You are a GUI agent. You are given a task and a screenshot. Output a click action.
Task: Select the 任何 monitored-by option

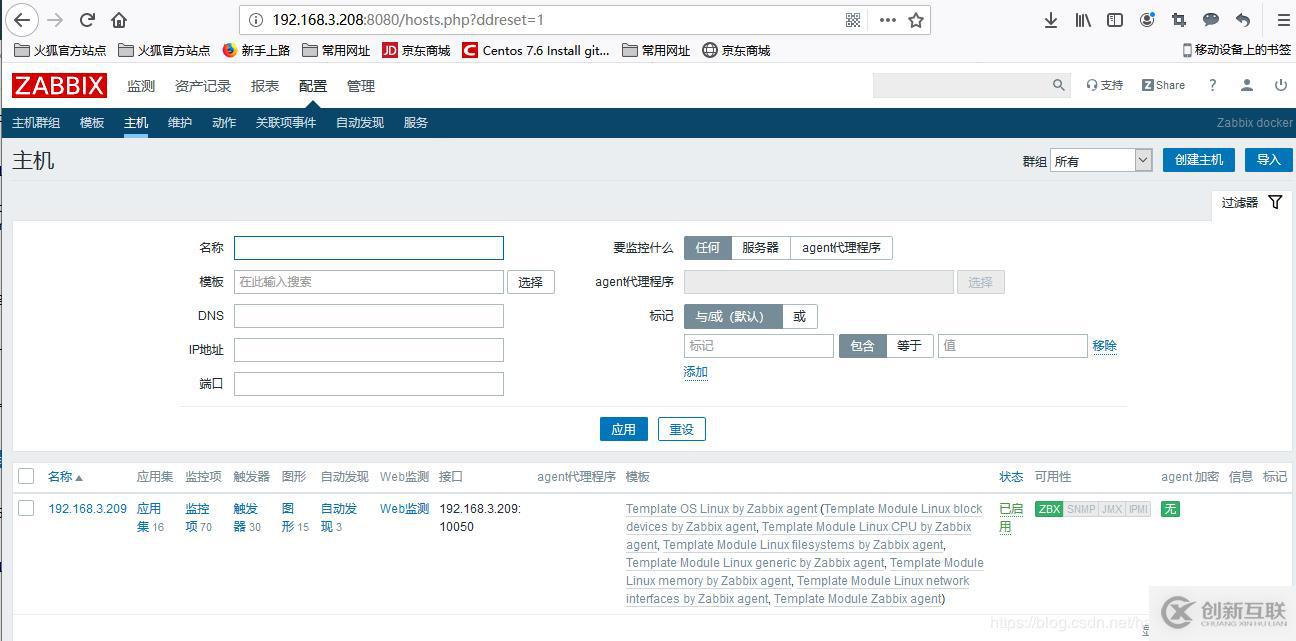click(708, 248)
